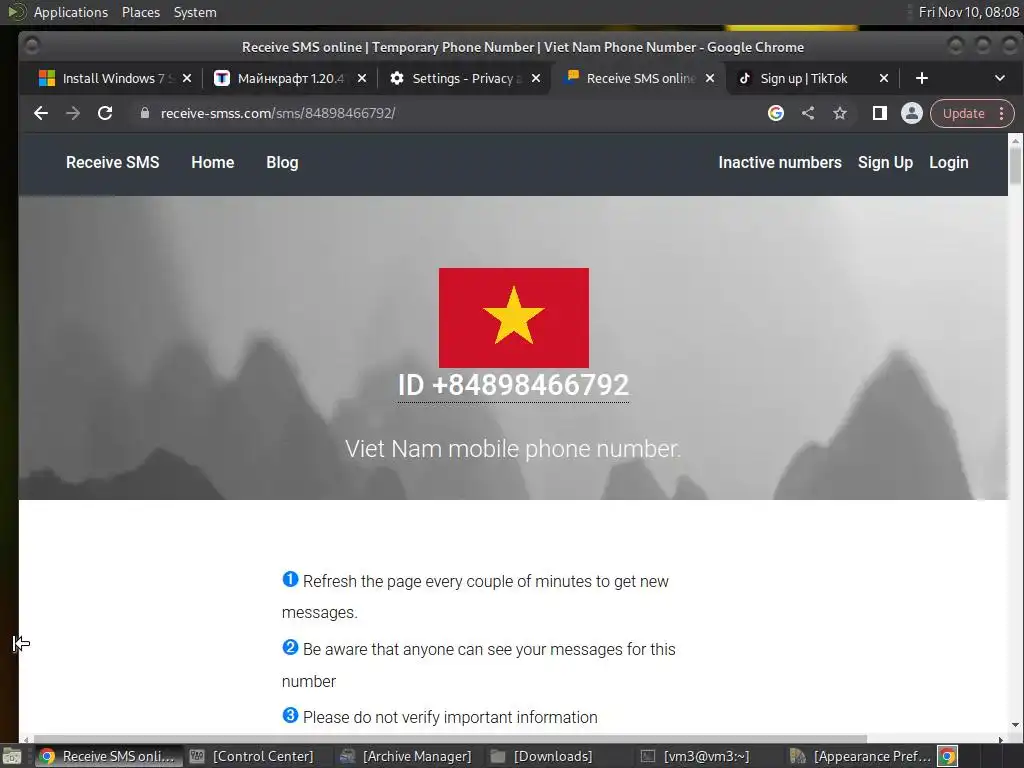Click the Login link

pyautogui.click(x=948, y=163)
